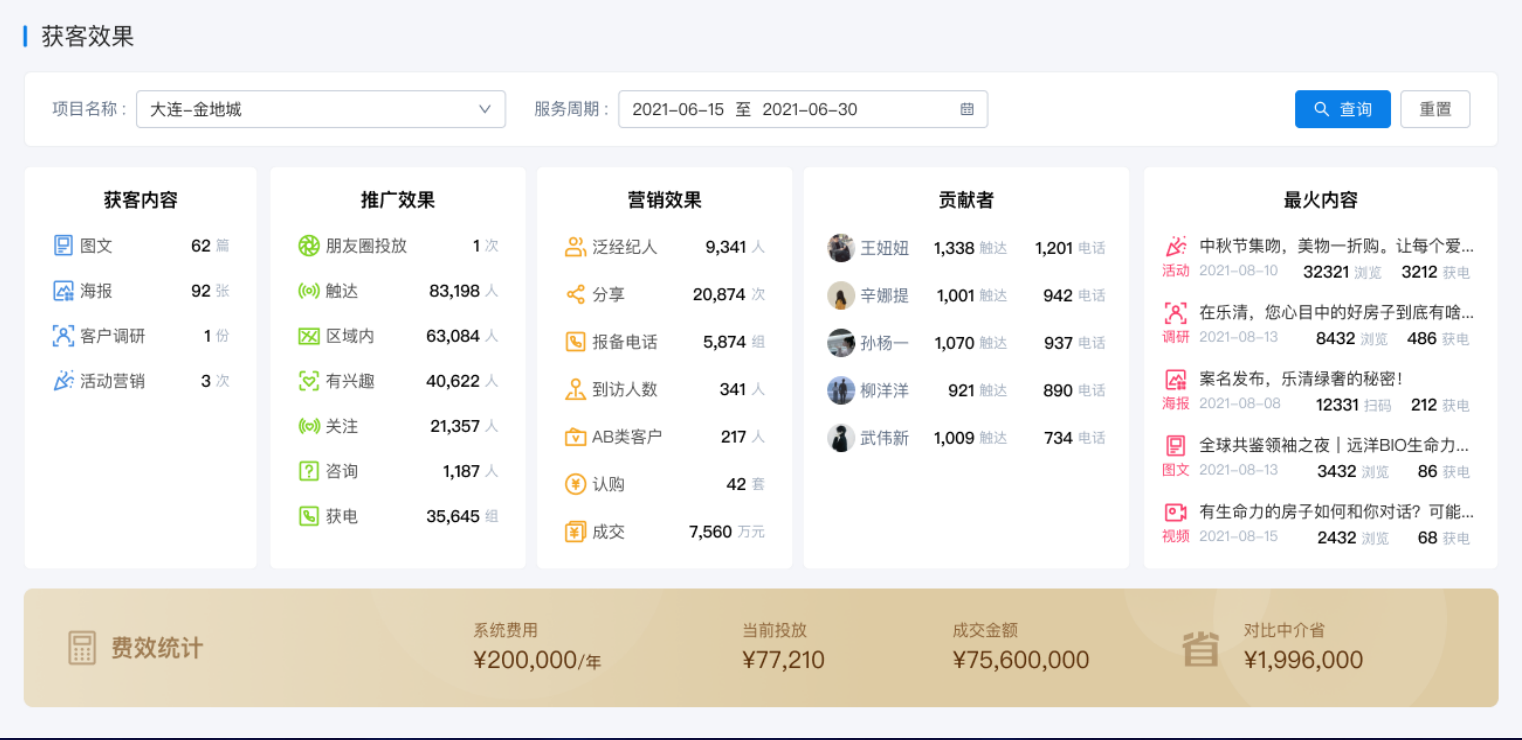
Task: Click avatar of 辛娜提
Action: pos(841,295)
